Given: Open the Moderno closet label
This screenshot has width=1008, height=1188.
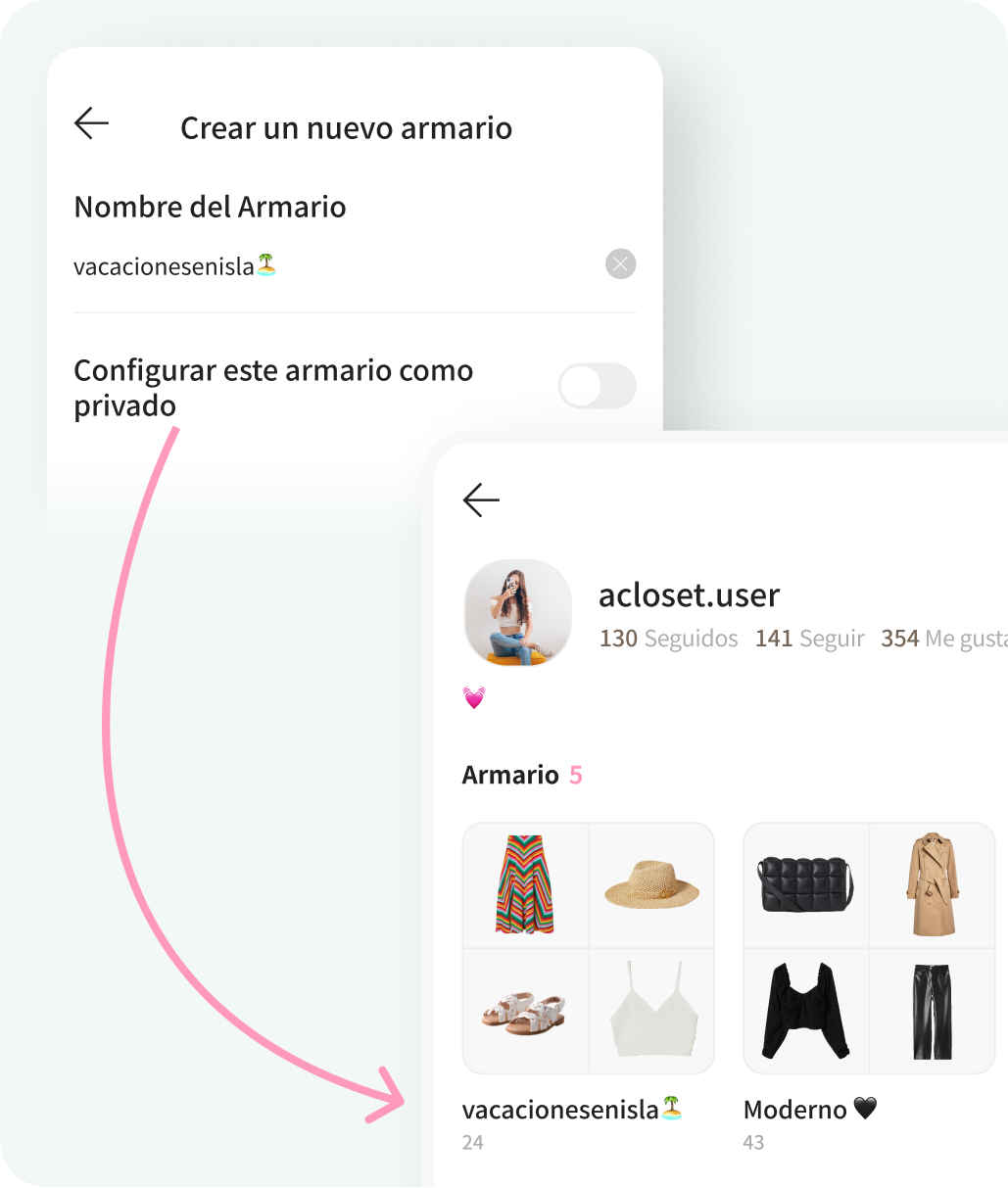Looking at the screenshot, I should [x=810, y=1110].
